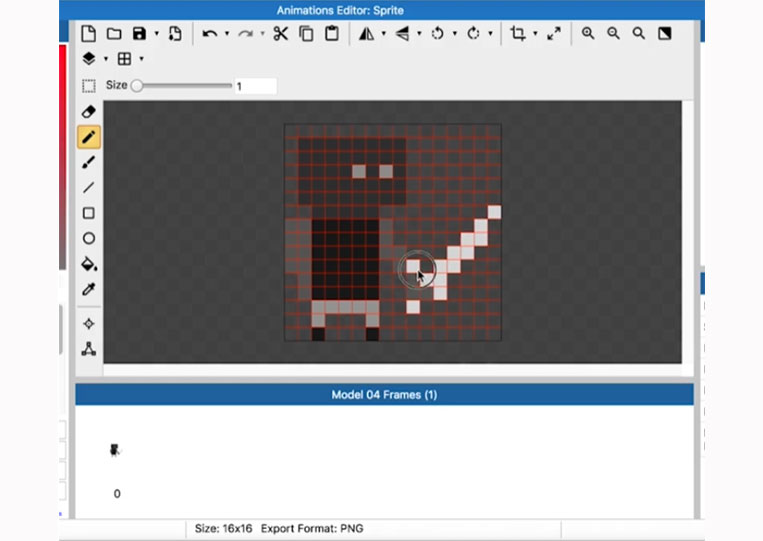Viewport: 763px width, 541px height.
Task: Select the Brush tool
Action: 89,162
